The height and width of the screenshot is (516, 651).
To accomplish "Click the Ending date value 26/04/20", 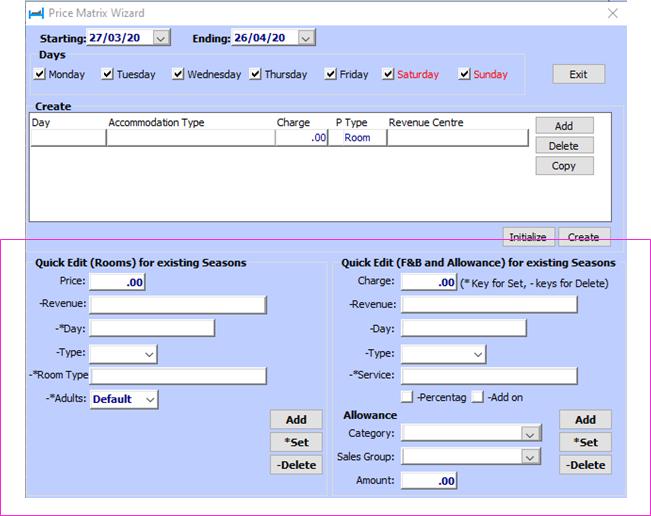I will pyautogui.click(x=259, y=38).
